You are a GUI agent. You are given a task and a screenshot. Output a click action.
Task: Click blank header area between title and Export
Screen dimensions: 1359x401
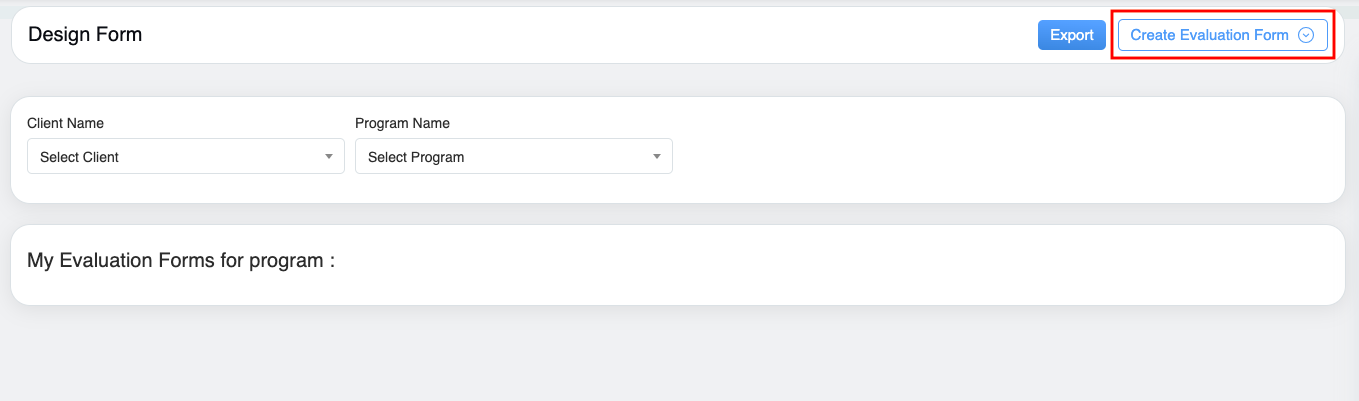coord(600,35)
